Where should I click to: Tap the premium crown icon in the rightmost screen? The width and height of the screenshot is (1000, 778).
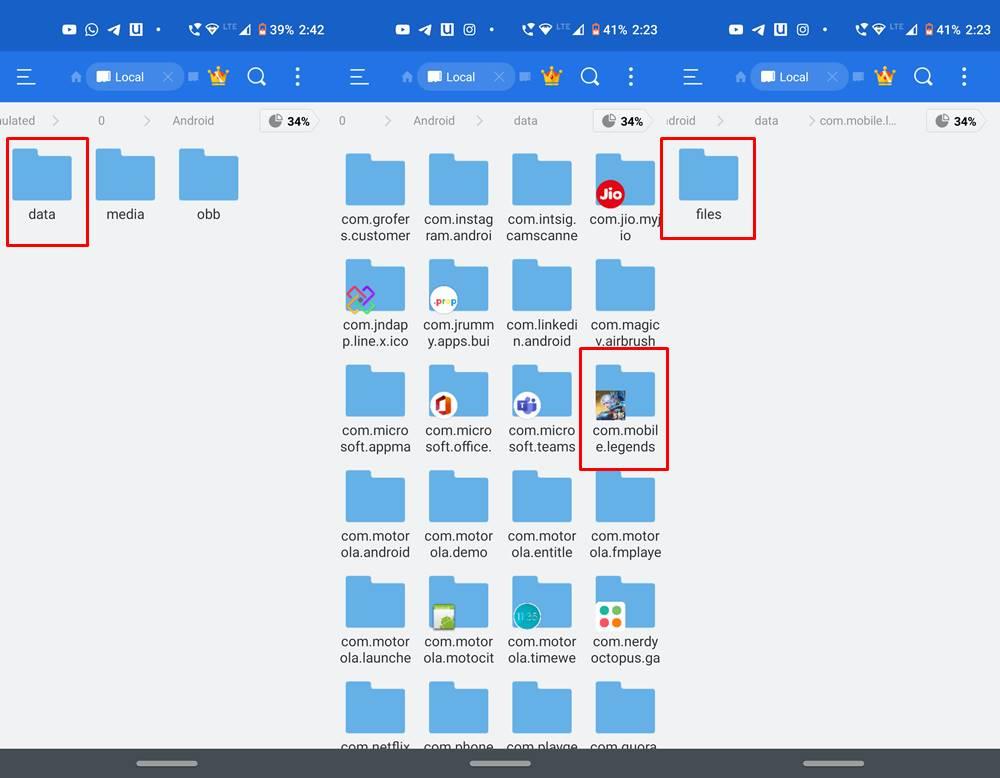[884, 77]
